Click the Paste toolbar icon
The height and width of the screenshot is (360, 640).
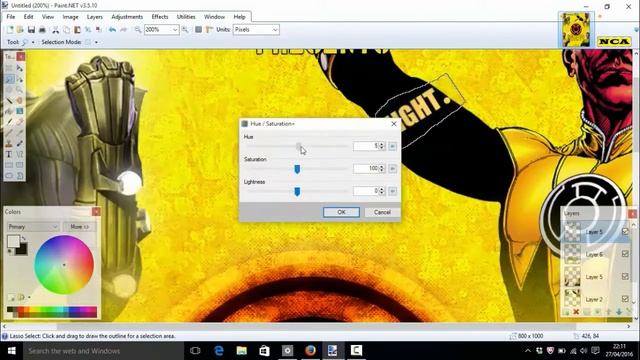click(77, 29)
